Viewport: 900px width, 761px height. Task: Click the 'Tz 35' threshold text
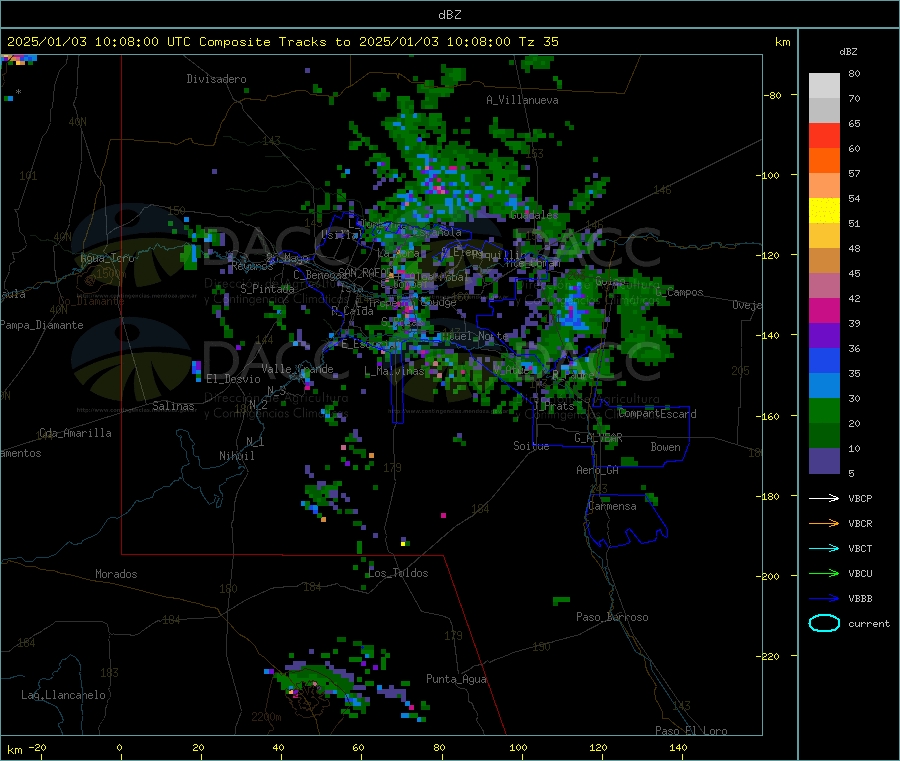pyautogui.click(x=538, y=42)
